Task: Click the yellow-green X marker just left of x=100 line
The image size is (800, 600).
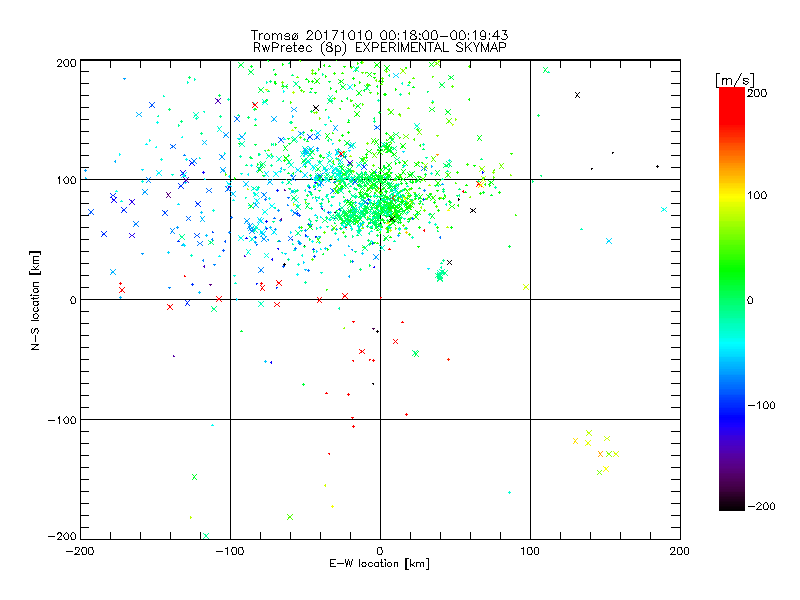Action: coord(526,287)
